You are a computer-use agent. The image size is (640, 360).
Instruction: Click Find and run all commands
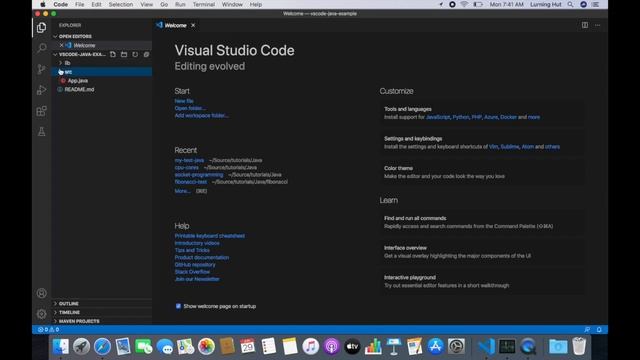(482, 222)
